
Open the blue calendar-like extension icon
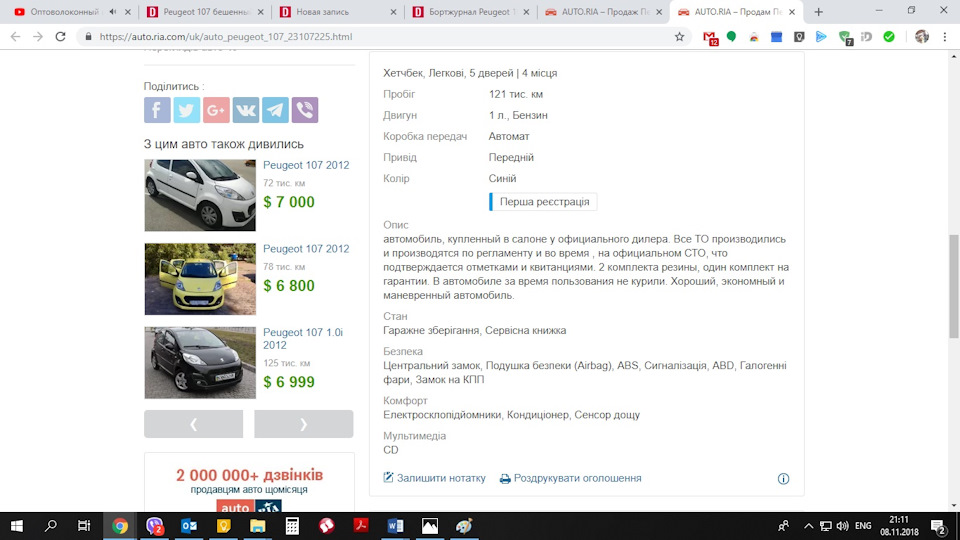click(x=776, y=37)
